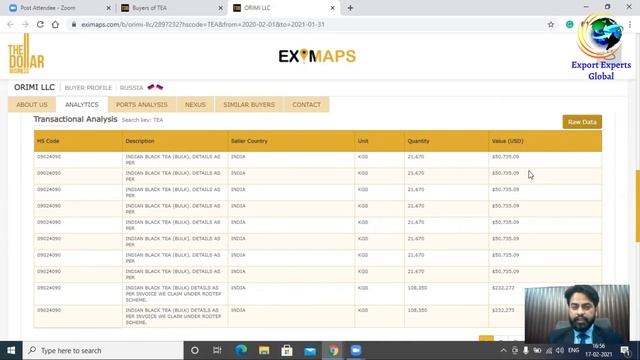
Task: Click the page vertical scrollbar
Action: [638, 206]
